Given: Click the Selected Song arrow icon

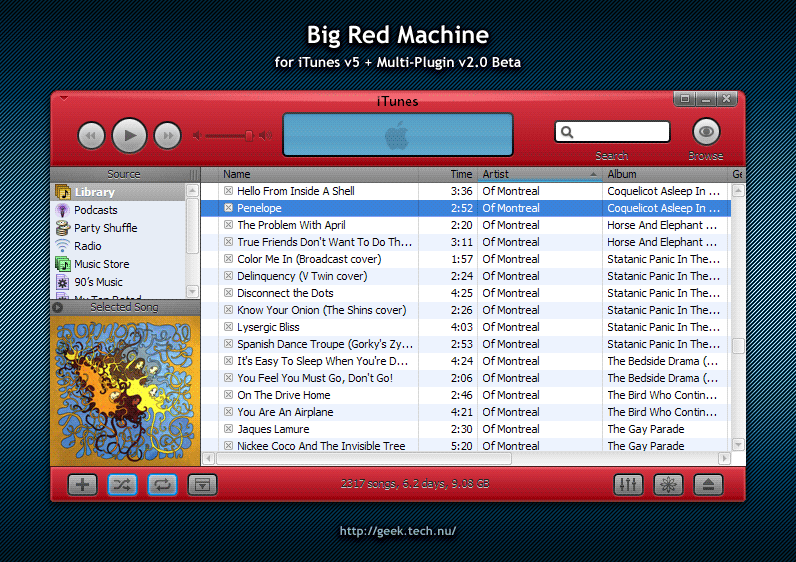Looking at the screenshot, I should pos(58,307).
